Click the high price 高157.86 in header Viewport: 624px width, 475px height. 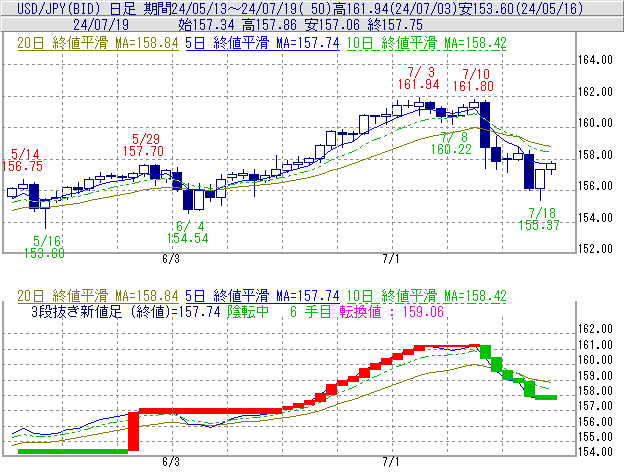point(269,25)
